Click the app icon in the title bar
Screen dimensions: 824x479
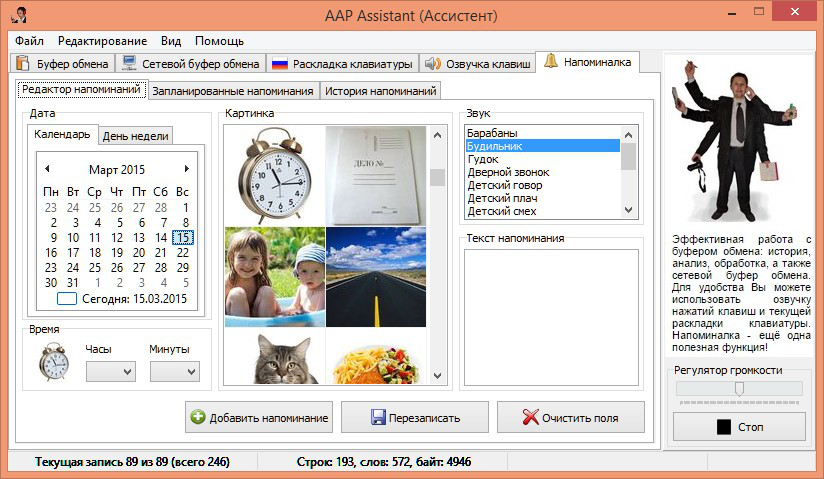click(x=17, y=15)
